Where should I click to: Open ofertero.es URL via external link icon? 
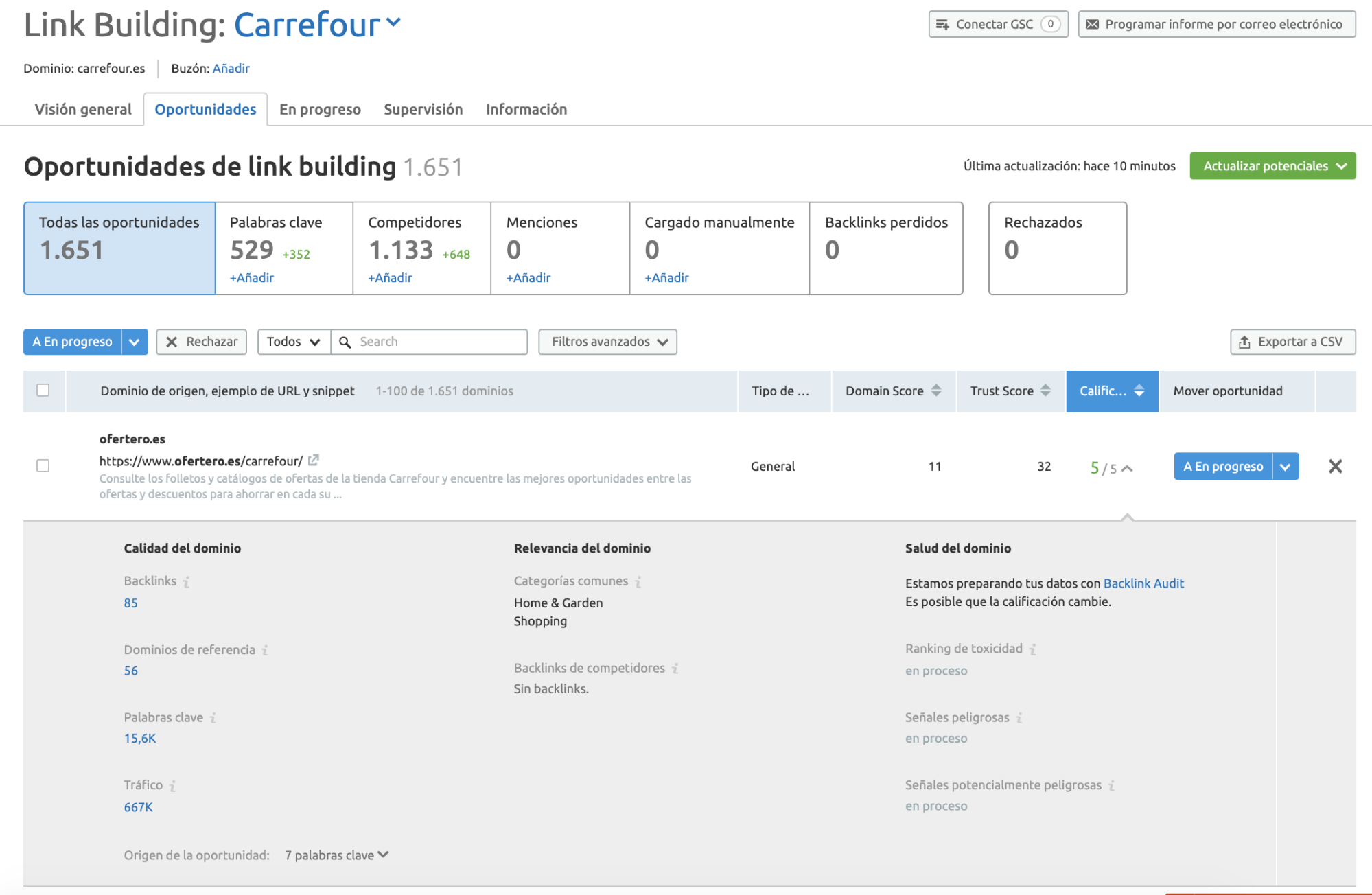pos(314,460)
